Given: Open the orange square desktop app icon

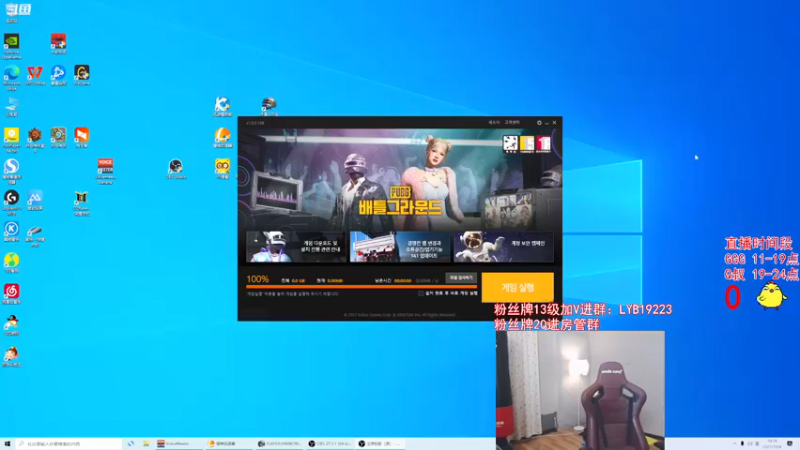Looking at the screenshot, I should point(82,138).
